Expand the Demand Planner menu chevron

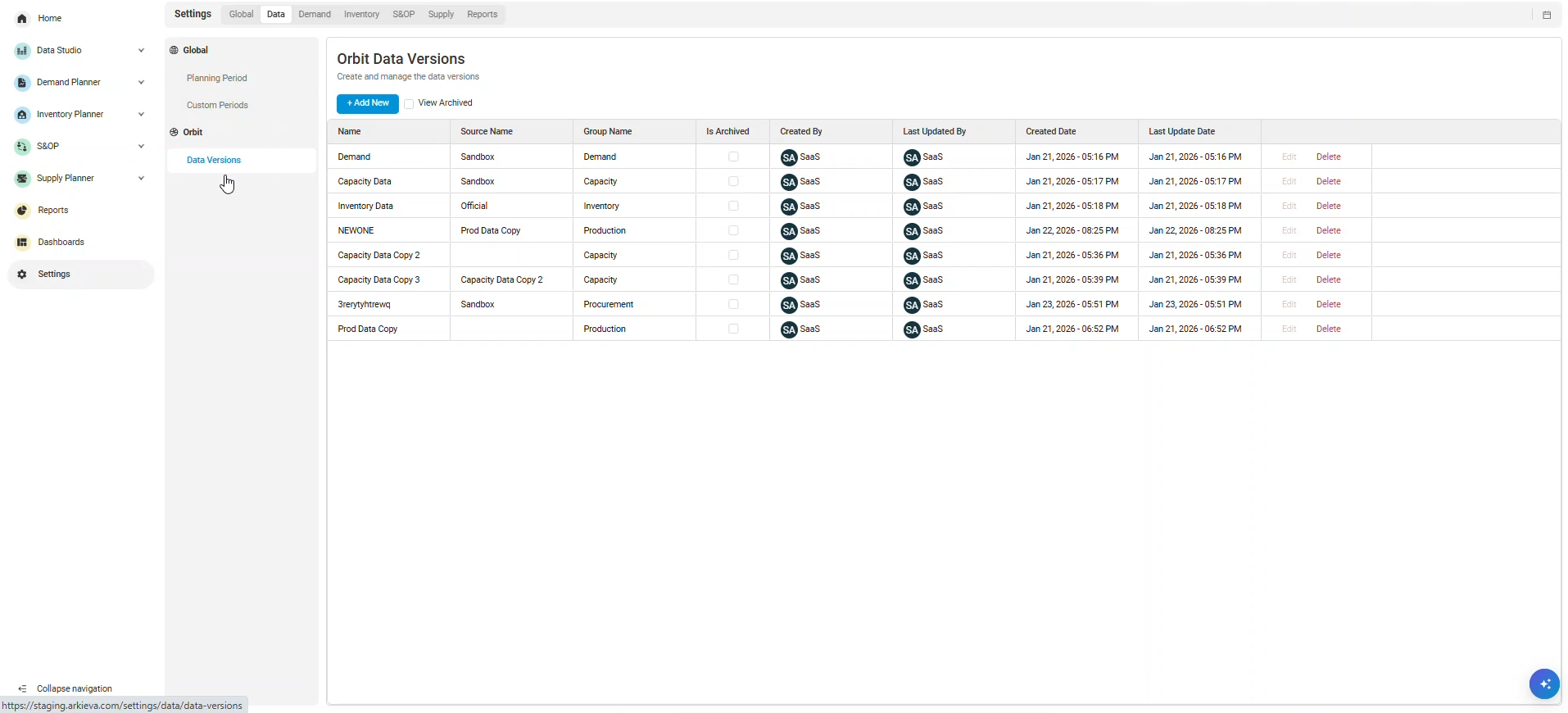click(141, 83)
